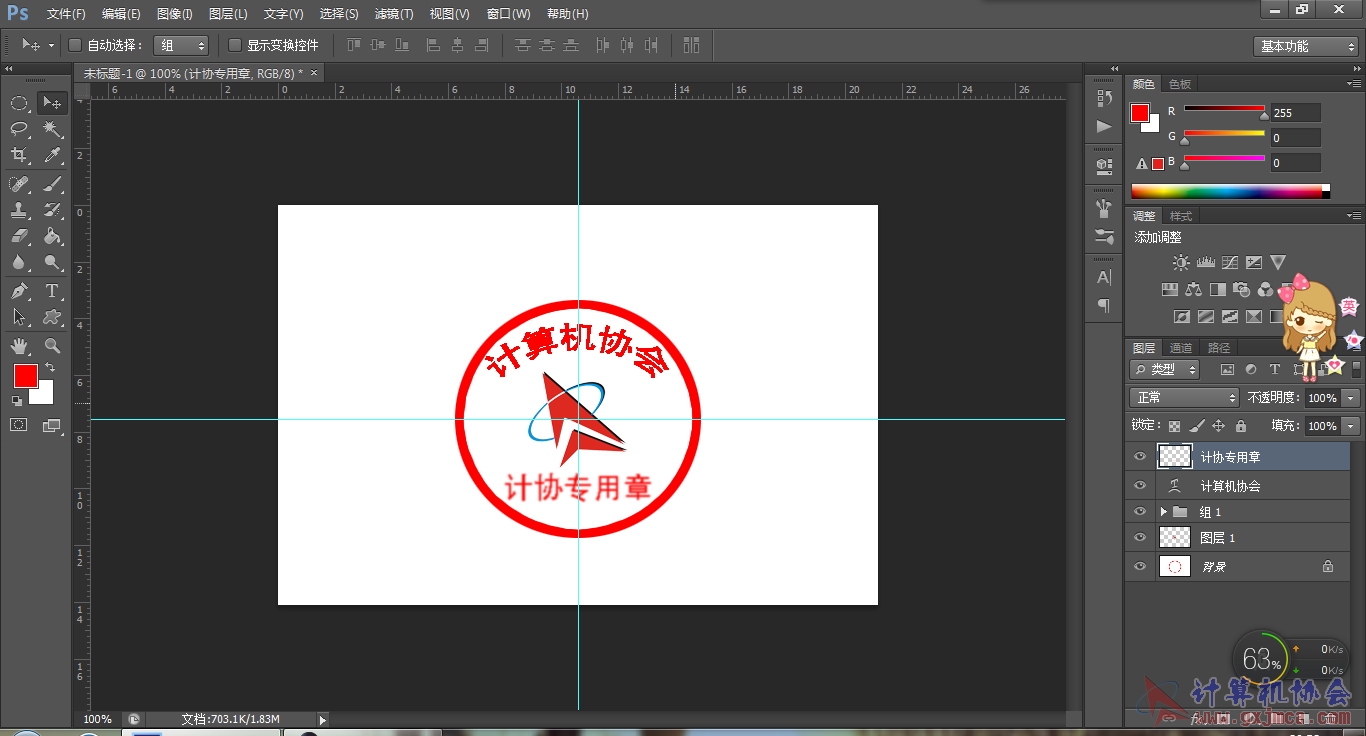Viewport: 1366px width, 736px height.
Task: Select the Paint Bucket tool
Action: click(x=53, y=236)
